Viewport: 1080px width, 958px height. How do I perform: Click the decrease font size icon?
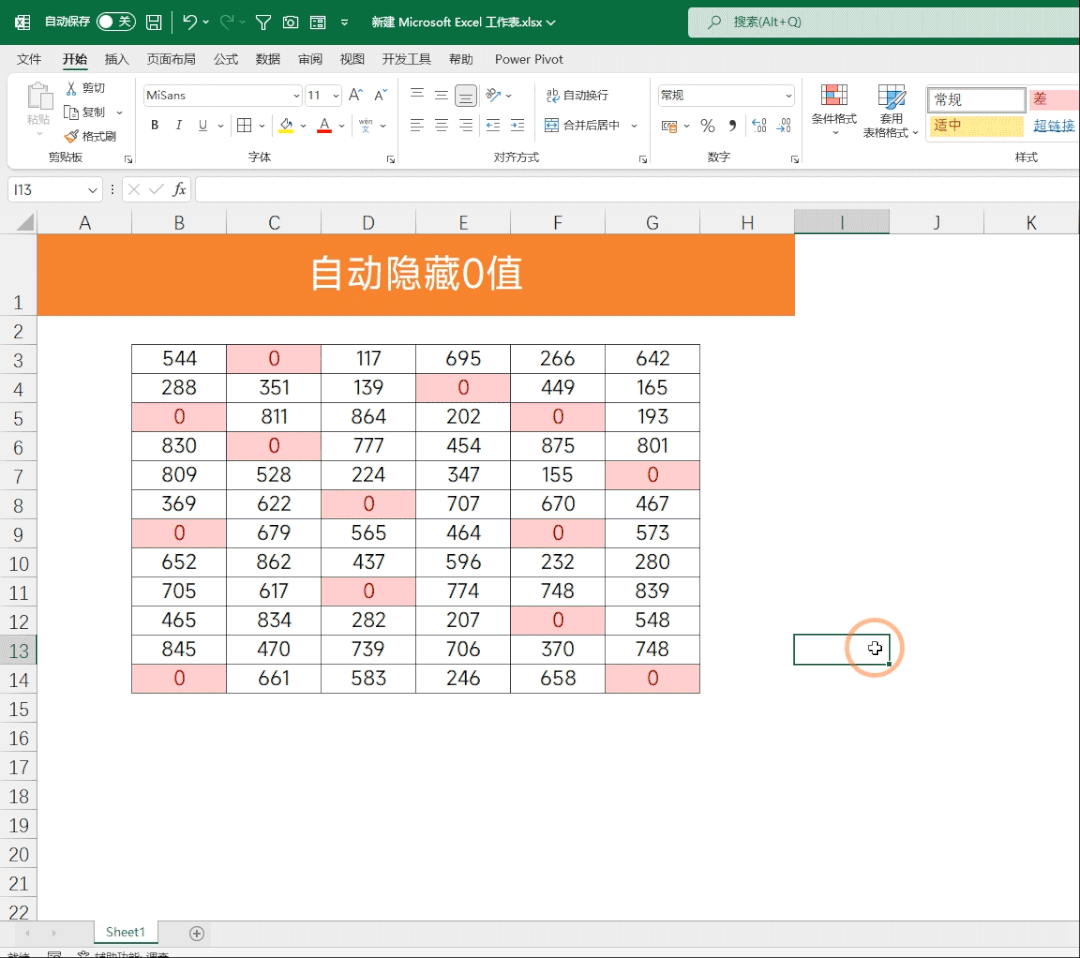pos(381,95)
